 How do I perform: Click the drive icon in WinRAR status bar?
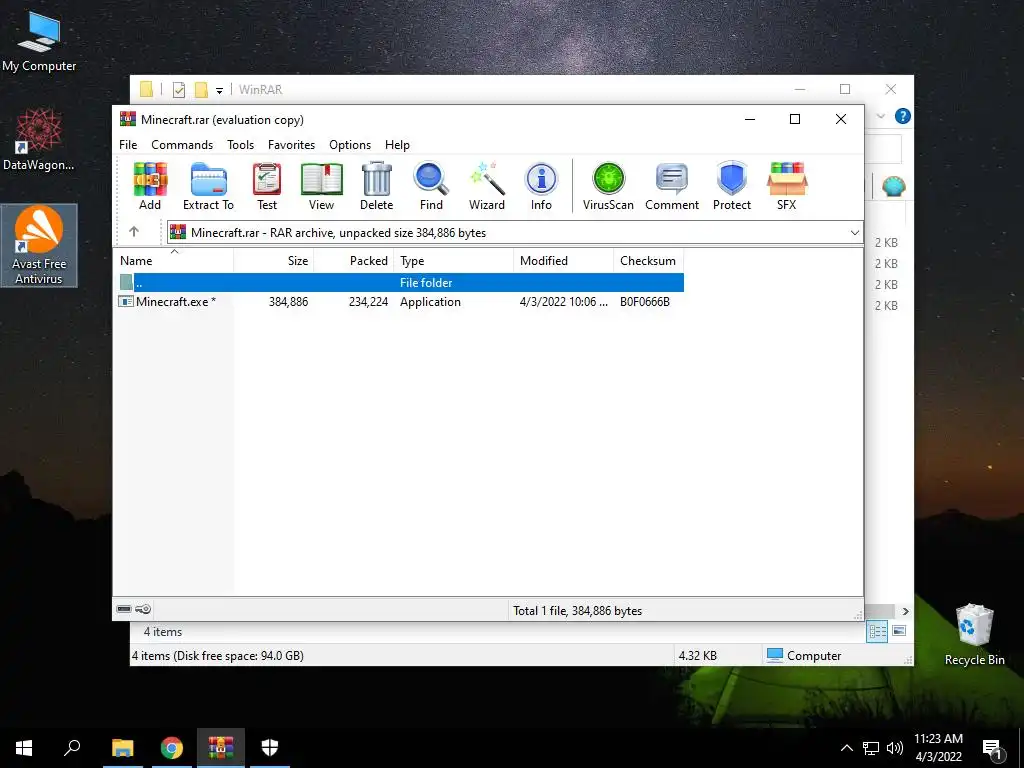tap(124, 609)
